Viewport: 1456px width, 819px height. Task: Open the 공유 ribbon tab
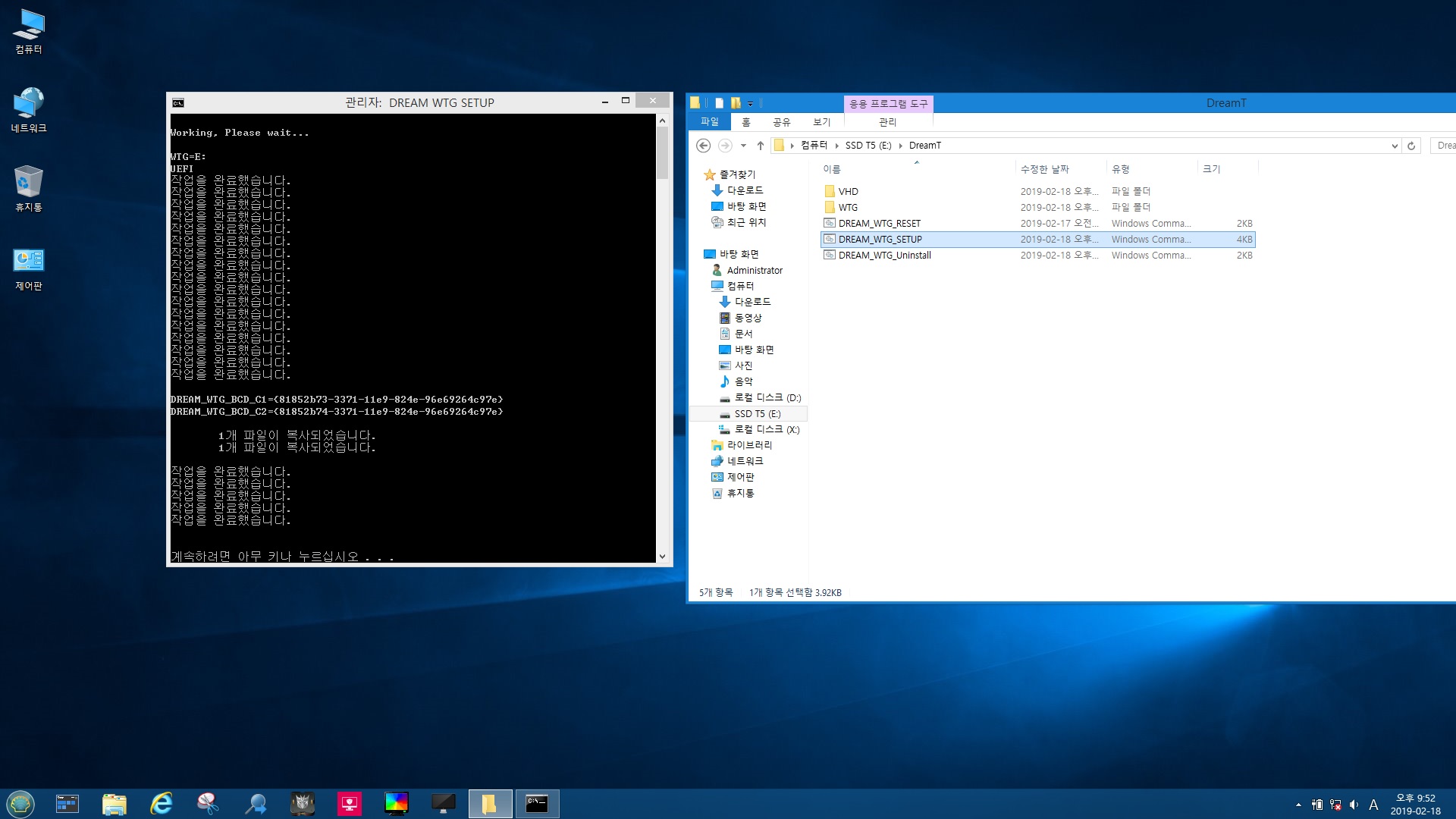(782, 122)
